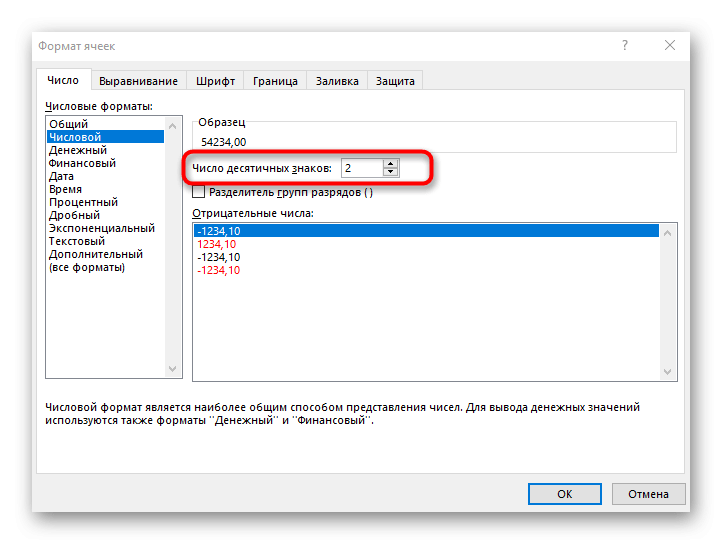Select Процентный format

point(105,202)
